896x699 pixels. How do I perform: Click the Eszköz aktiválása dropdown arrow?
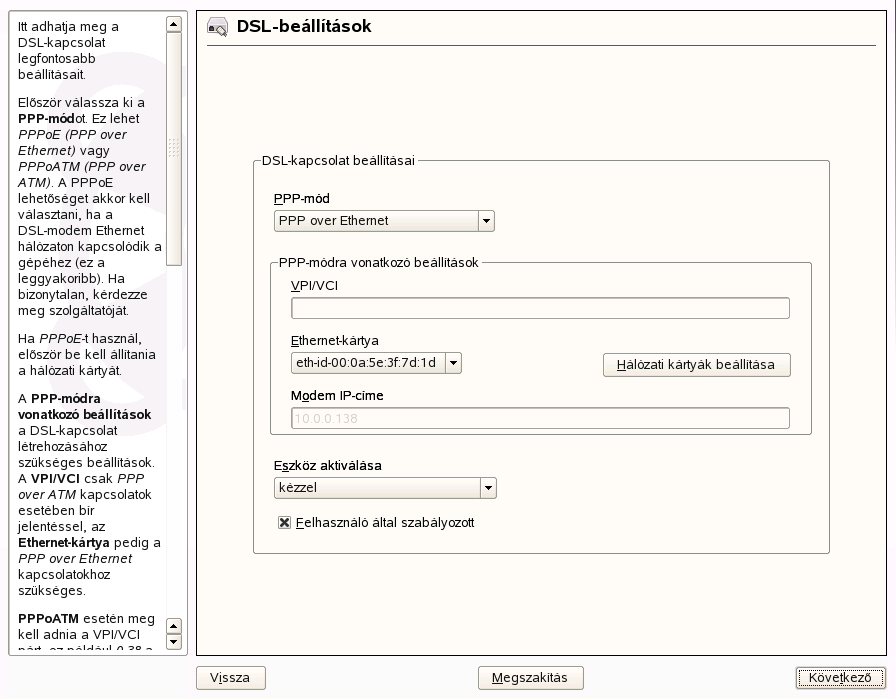click(488, 489)
